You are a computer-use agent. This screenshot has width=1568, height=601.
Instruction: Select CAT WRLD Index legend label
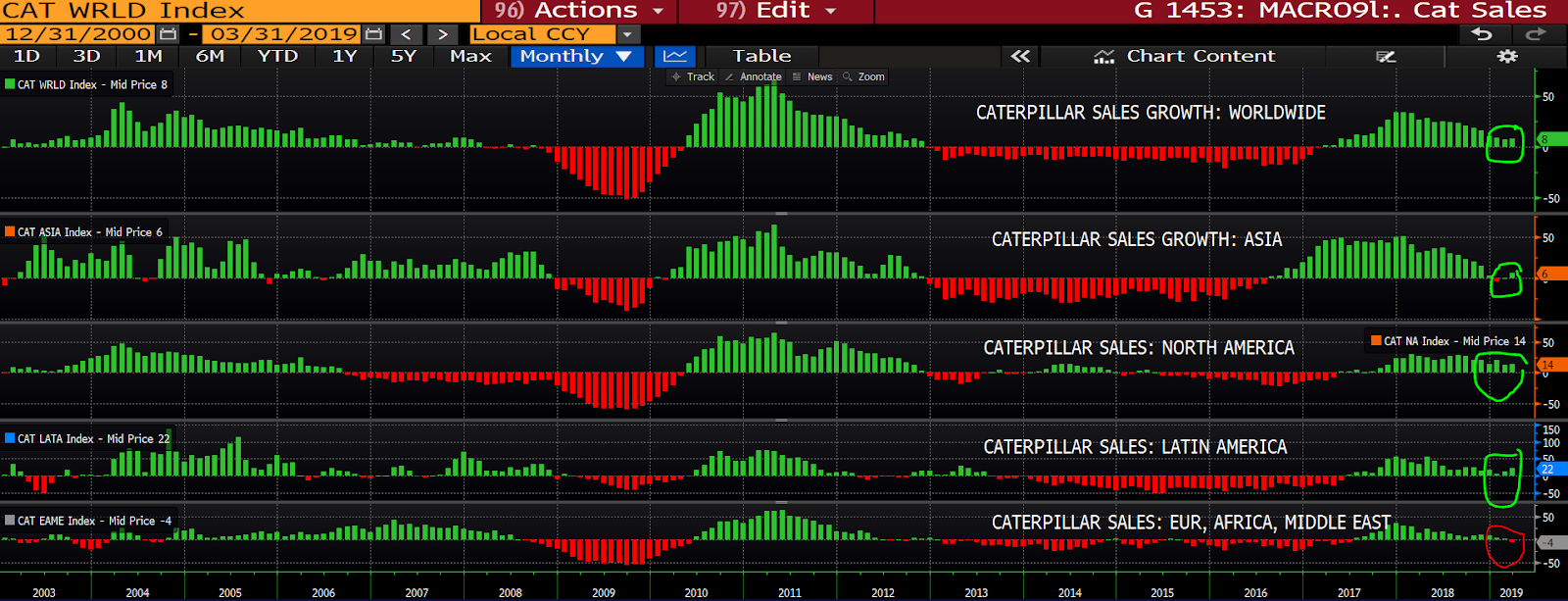point(92,84)
